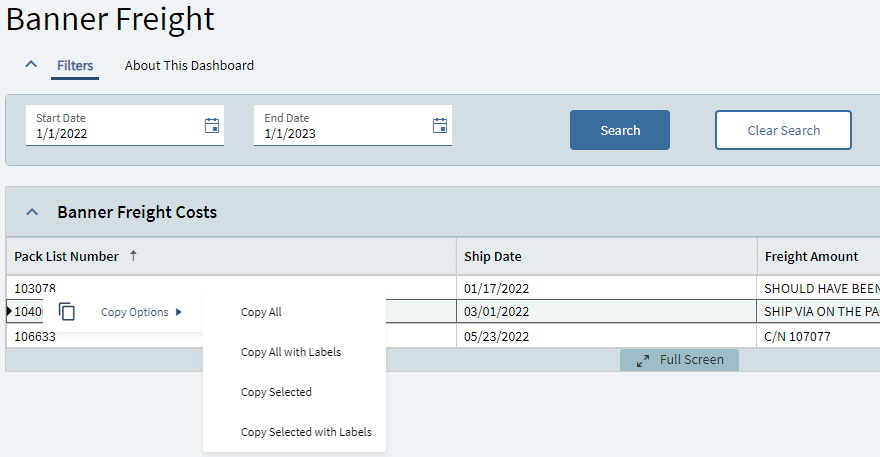The width and height of the screenshot is (880, 457).
Task: Sort by the Ship Date column header
Action: pyautogui.click(x=493, y=256)
